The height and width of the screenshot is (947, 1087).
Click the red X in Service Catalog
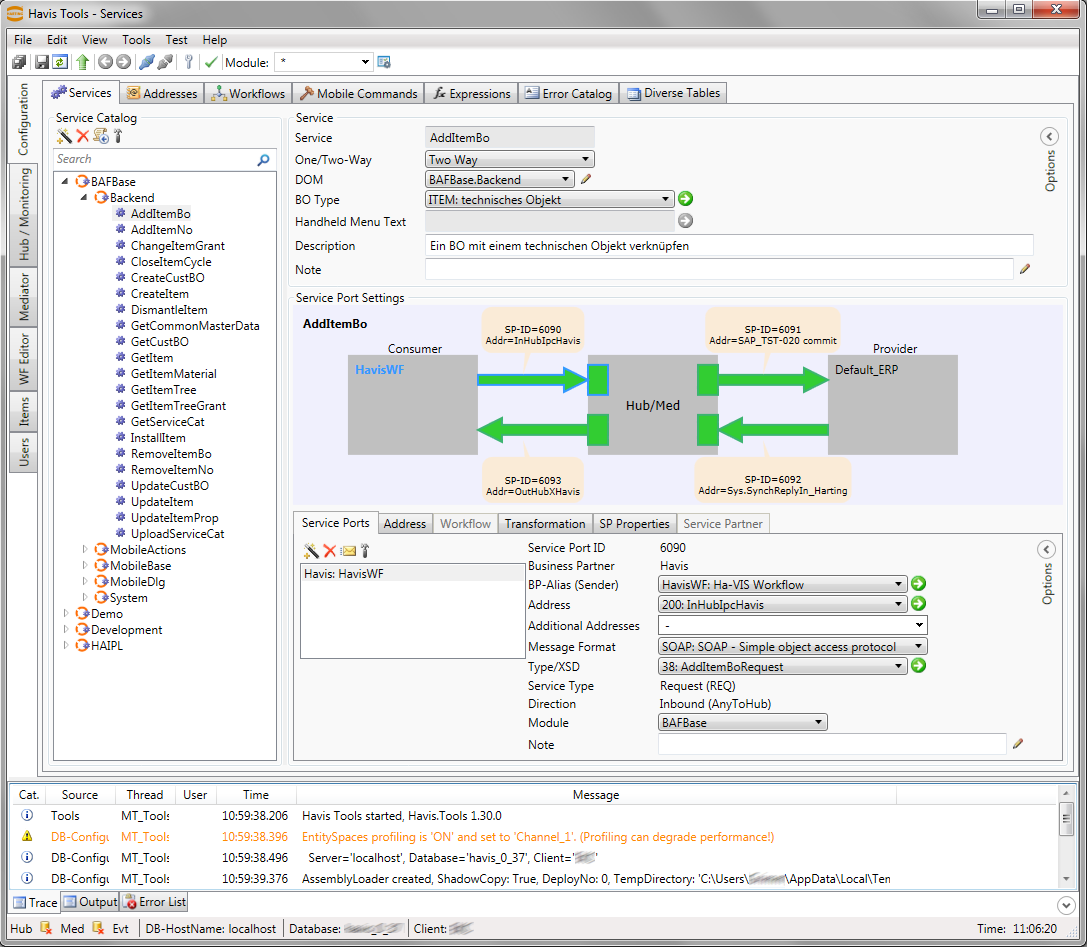tap(83, 136)
